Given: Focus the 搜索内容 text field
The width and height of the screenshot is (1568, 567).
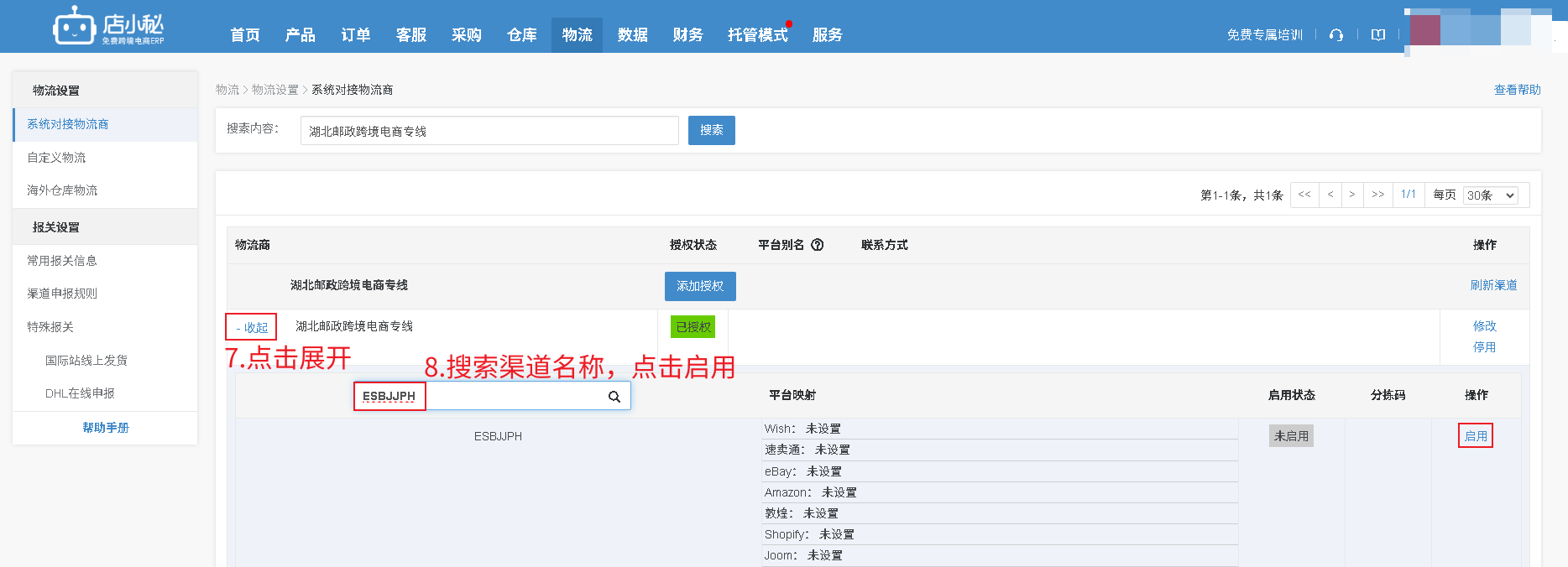Looking at the screenshot, I should (489, 131).
